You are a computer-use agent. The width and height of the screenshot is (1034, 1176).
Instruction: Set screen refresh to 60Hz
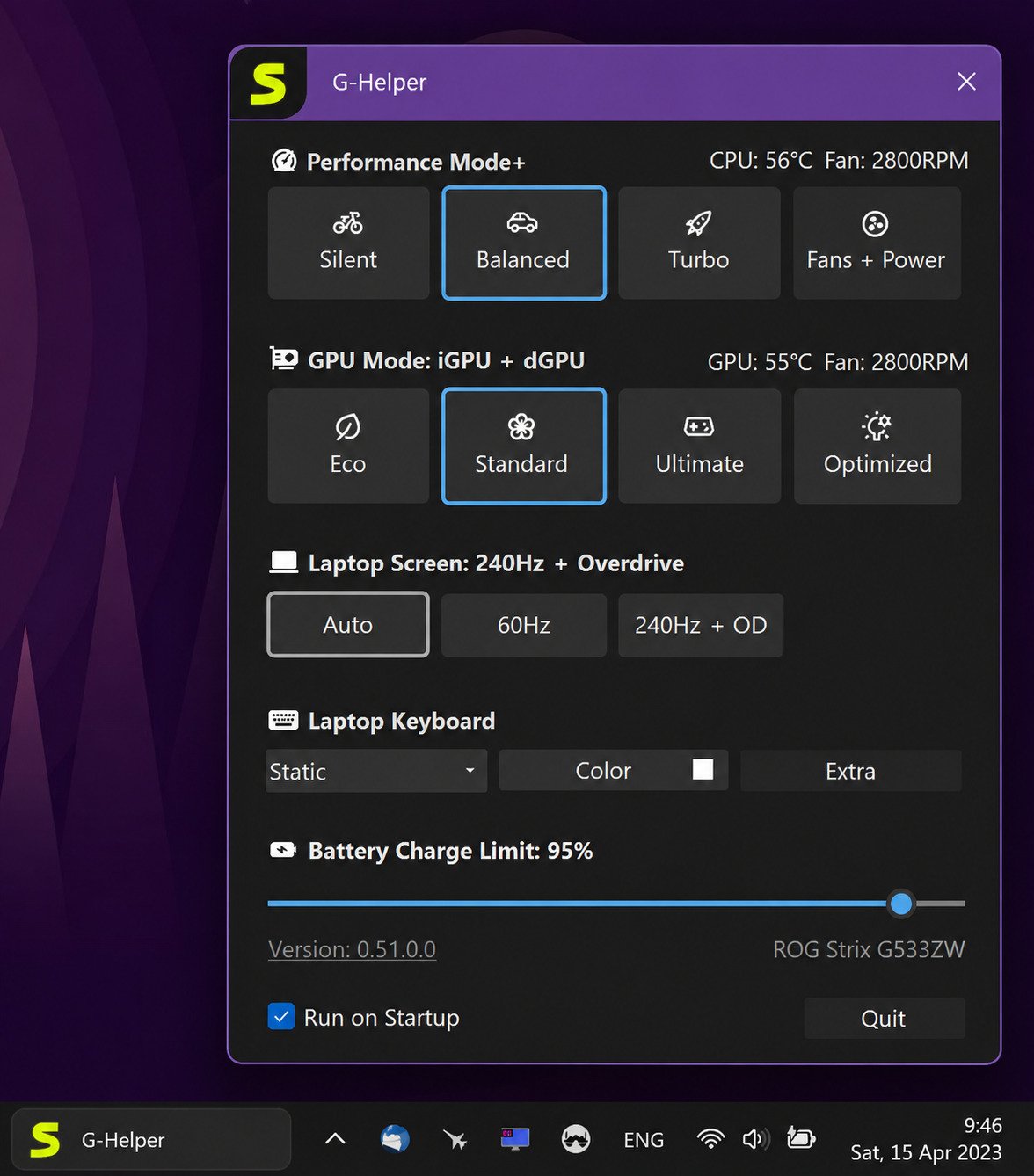click(x=524, y=625)
